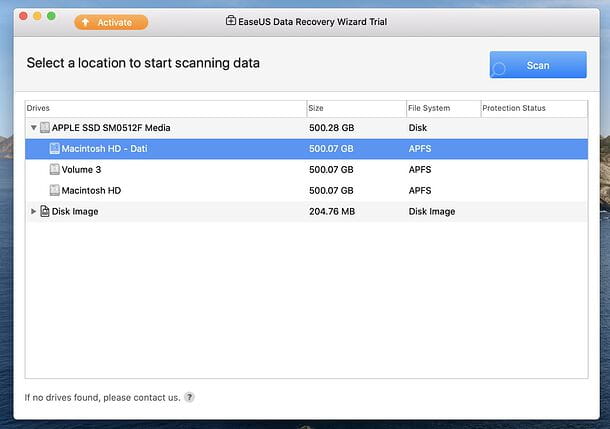Click the Volume 3 drive icon
The width and height of the screenshot is (610, 429).
pyautogui.click(x=54, y=170)
